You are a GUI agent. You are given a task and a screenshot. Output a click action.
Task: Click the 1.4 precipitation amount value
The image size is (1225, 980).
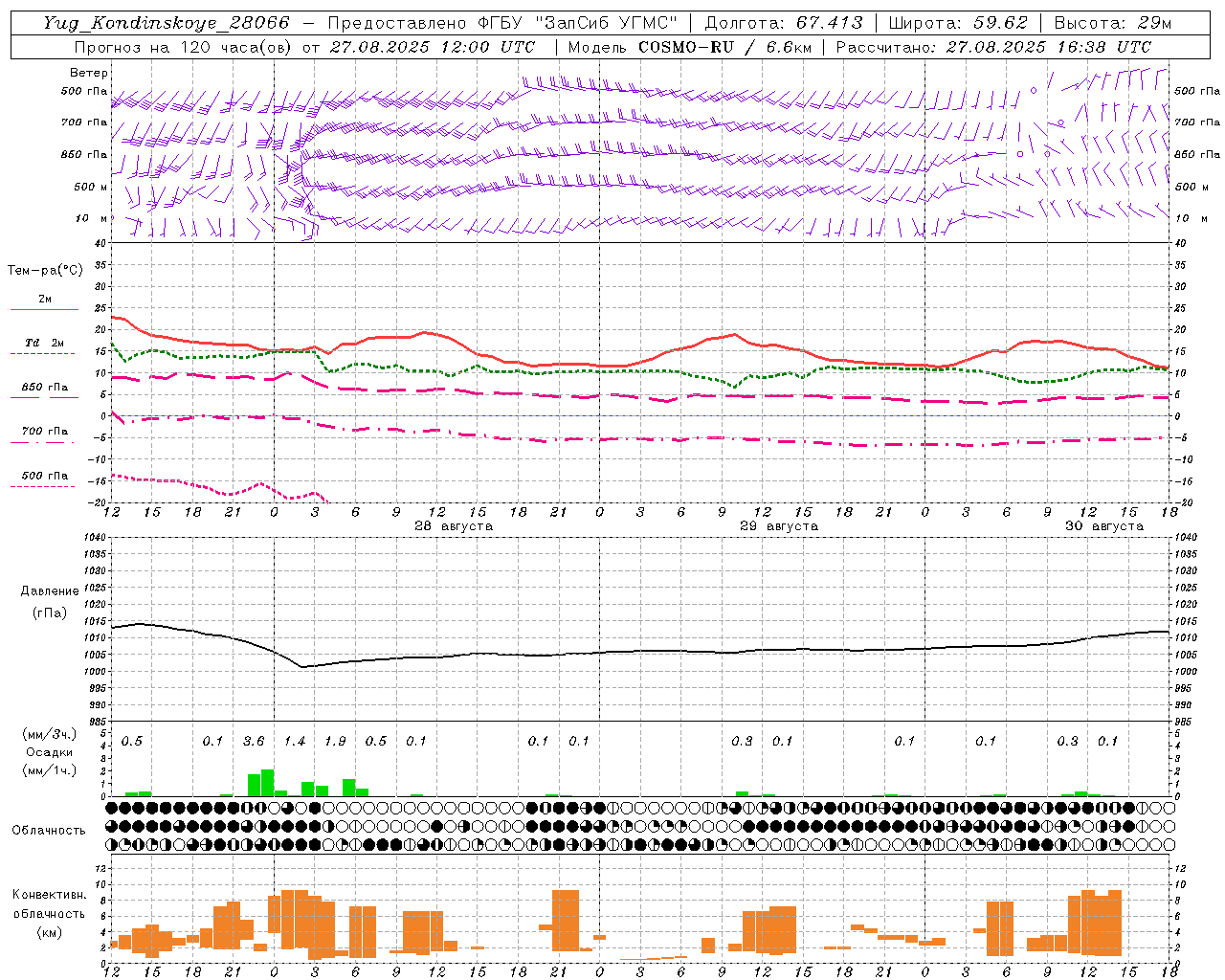click(x=295, y=741)
